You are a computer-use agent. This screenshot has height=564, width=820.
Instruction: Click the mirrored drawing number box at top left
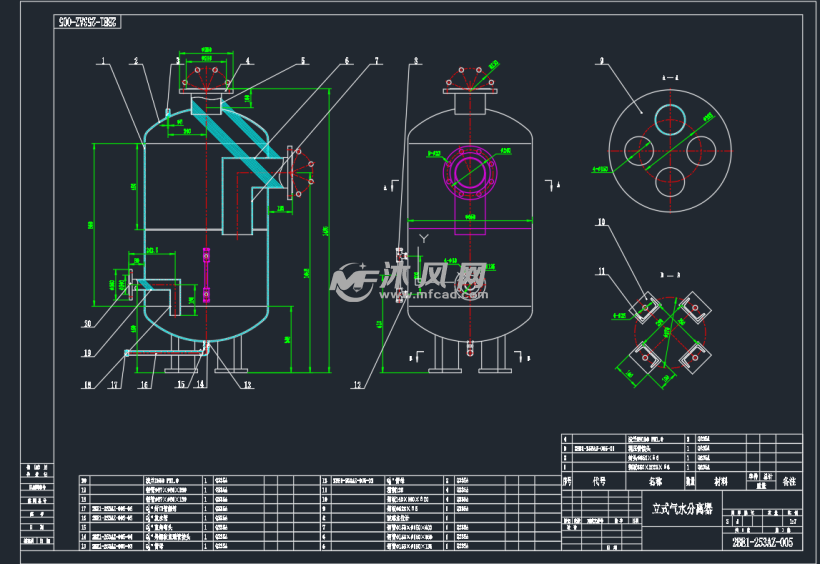[x=88, y=22]
